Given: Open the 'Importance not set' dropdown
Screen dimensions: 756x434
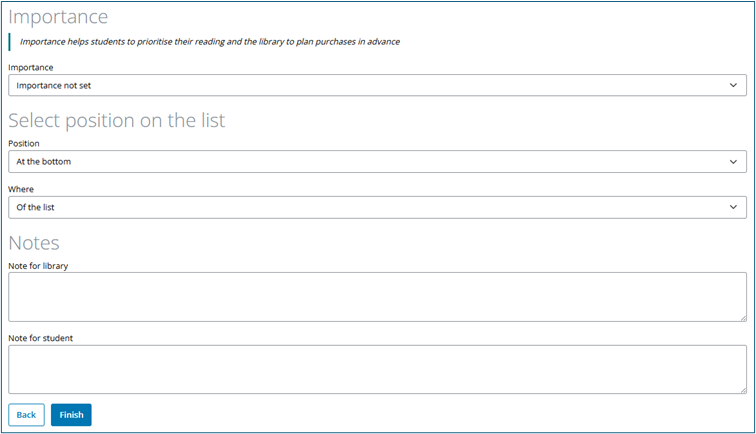Looking at the screenshot, I should tap(377, 85).
